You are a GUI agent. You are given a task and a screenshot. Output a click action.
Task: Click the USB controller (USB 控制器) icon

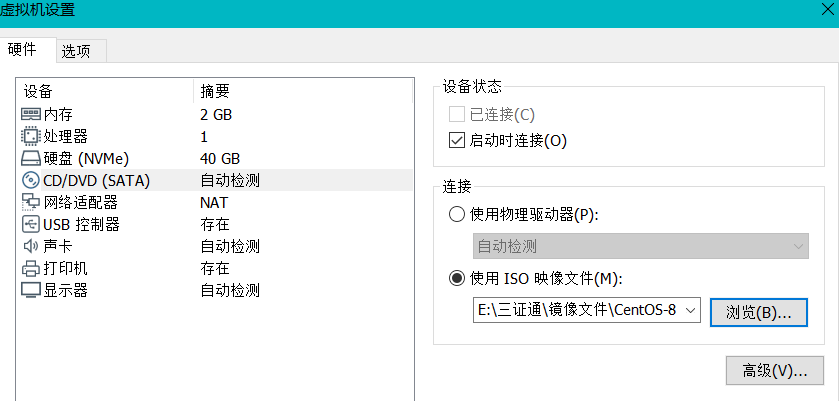pyautogui.click(x=30, y=224)
